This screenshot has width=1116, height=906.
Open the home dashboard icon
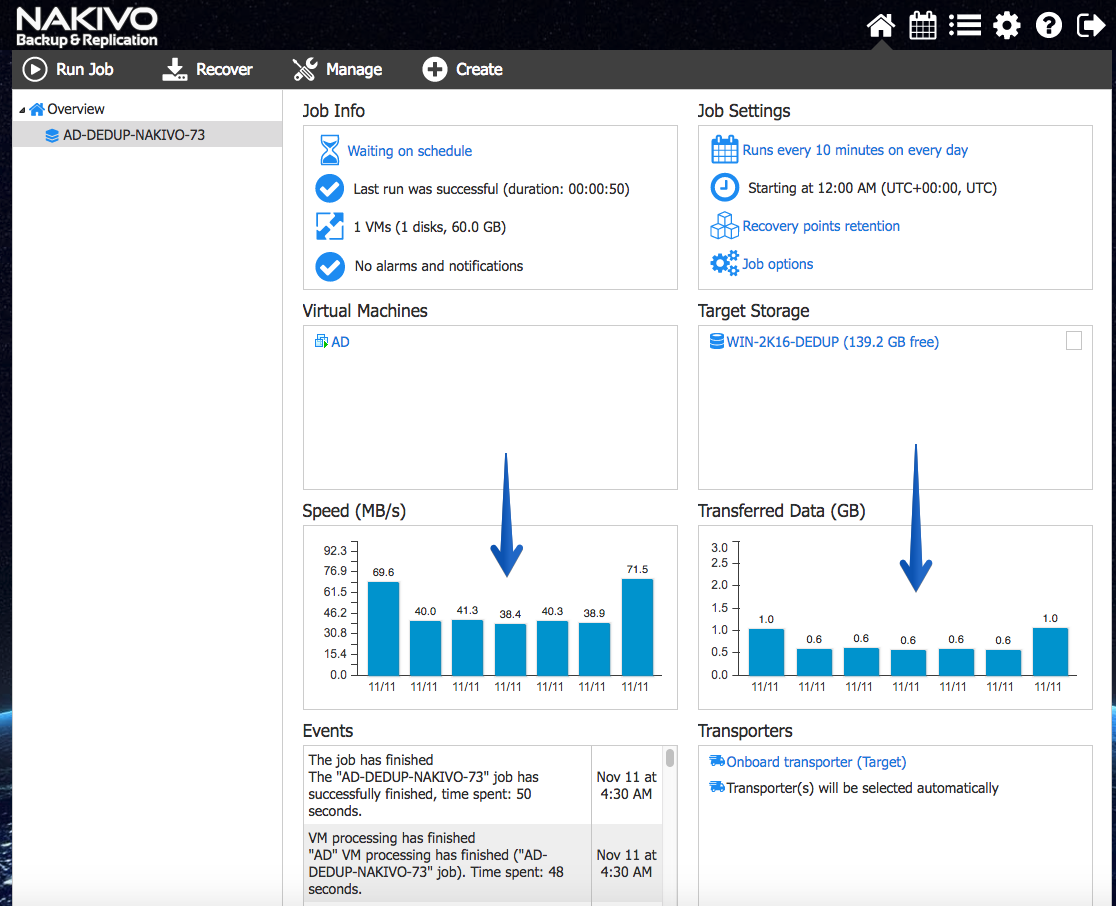pos(880,26)
